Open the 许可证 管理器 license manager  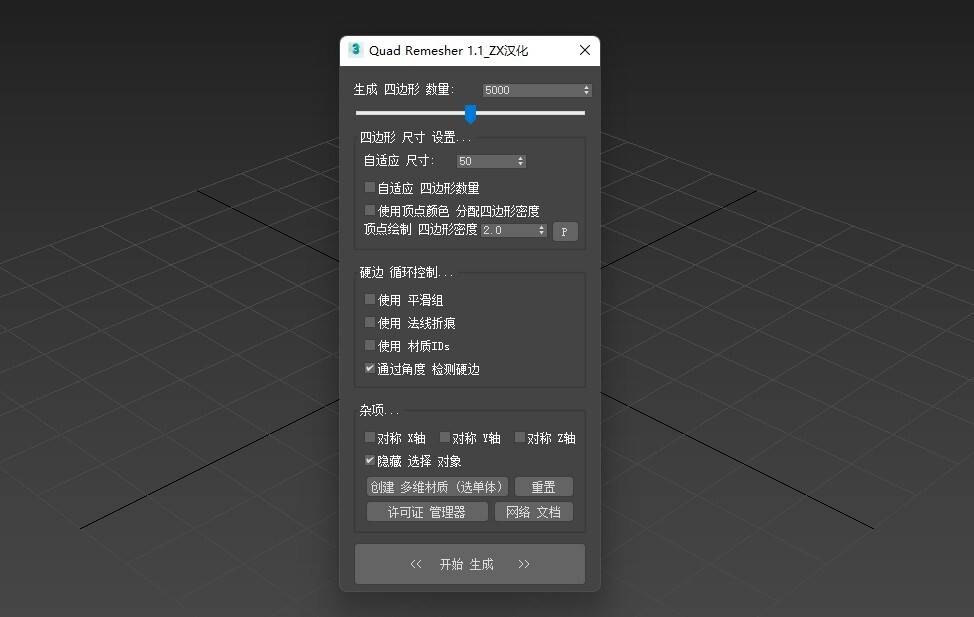coord(427,510)
